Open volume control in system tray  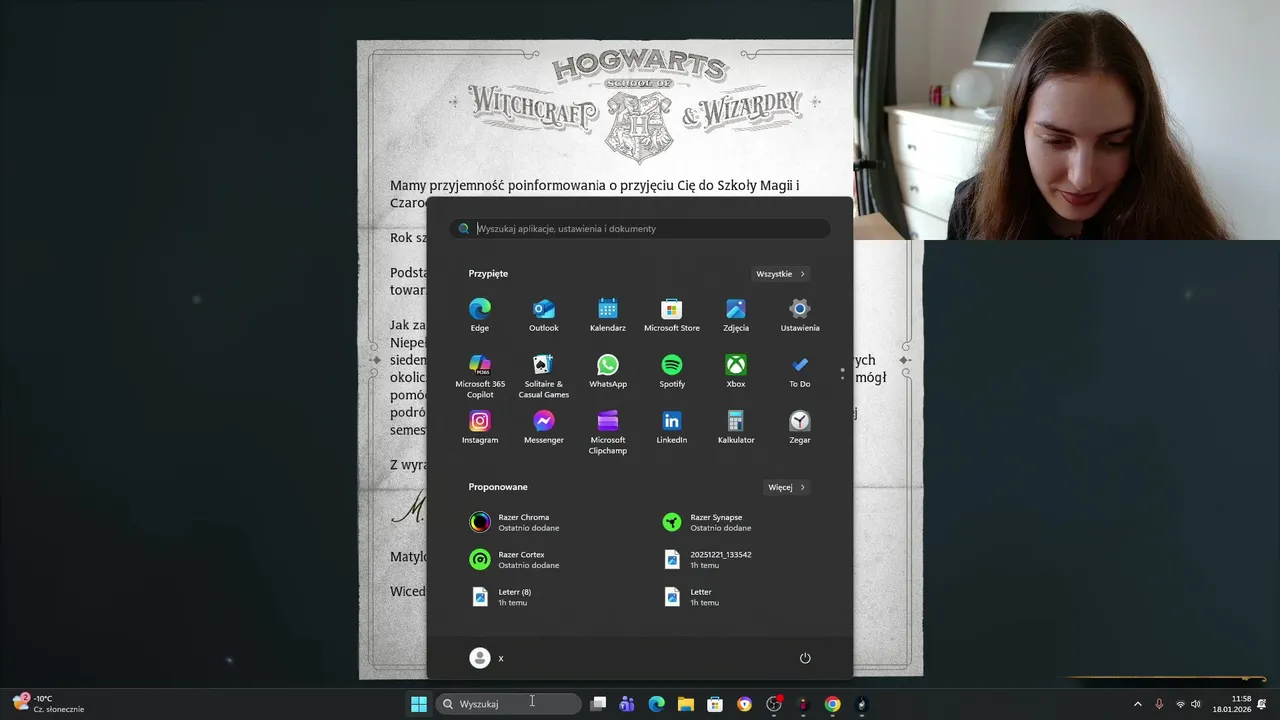(1196, 704)
